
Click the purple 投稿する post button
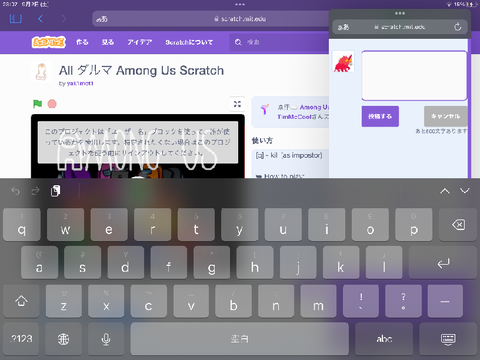(380, 116)
